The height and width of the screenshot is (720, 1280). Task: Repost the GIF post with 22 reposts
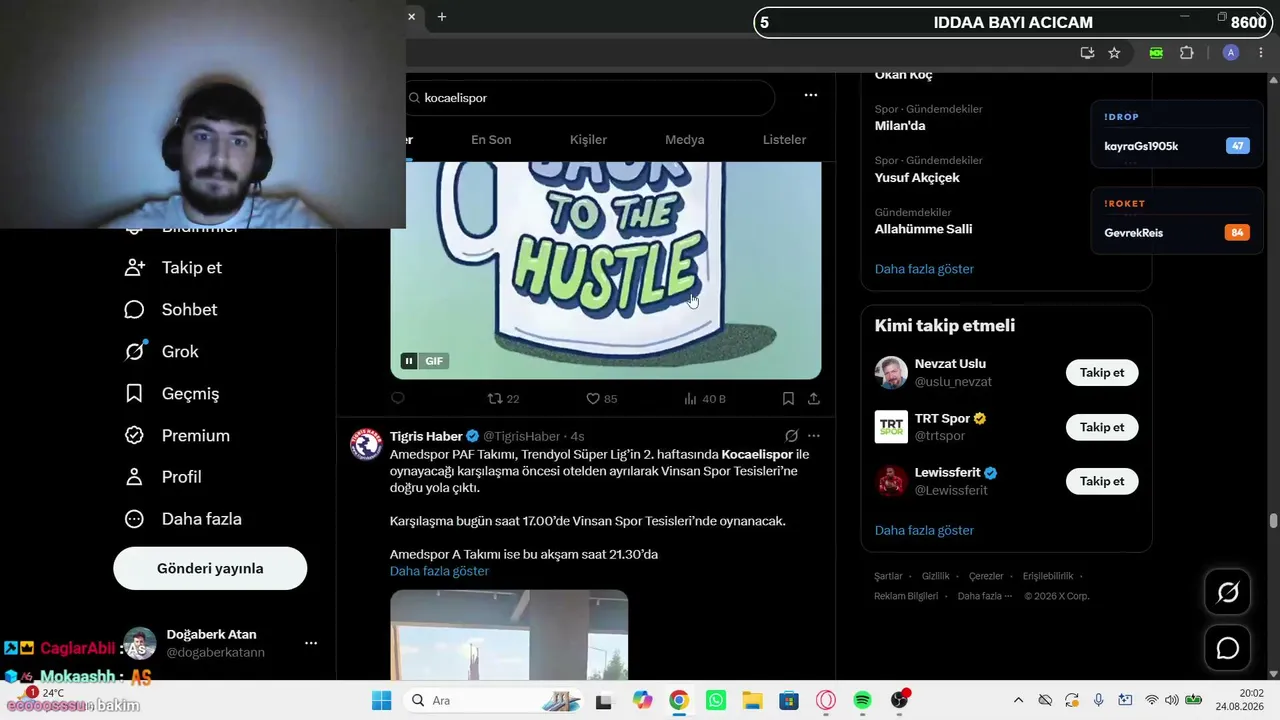503,399
